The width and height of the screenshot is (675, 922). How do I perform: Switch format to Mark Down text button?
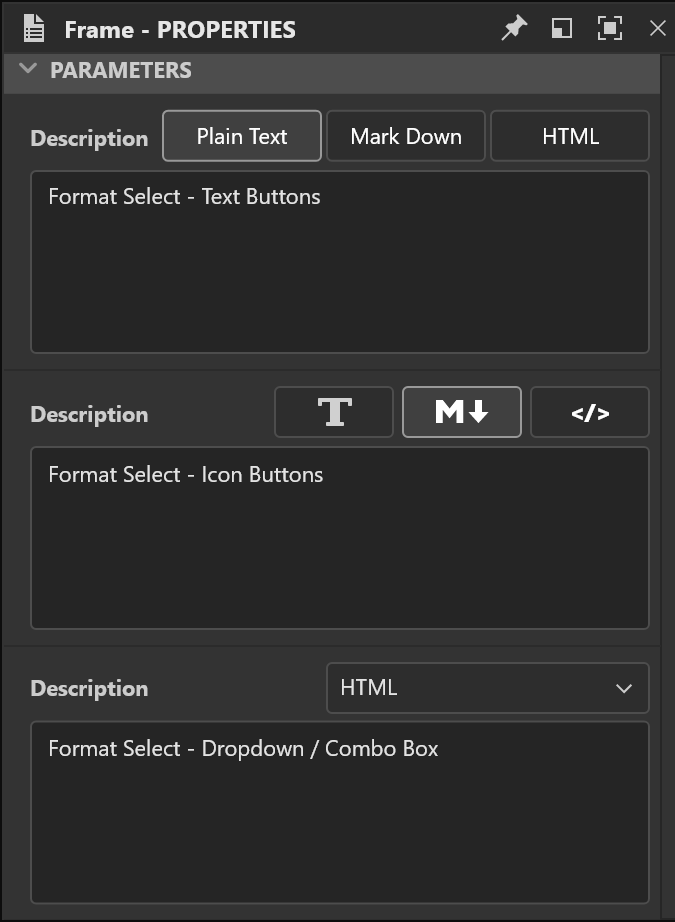point(406,136)
